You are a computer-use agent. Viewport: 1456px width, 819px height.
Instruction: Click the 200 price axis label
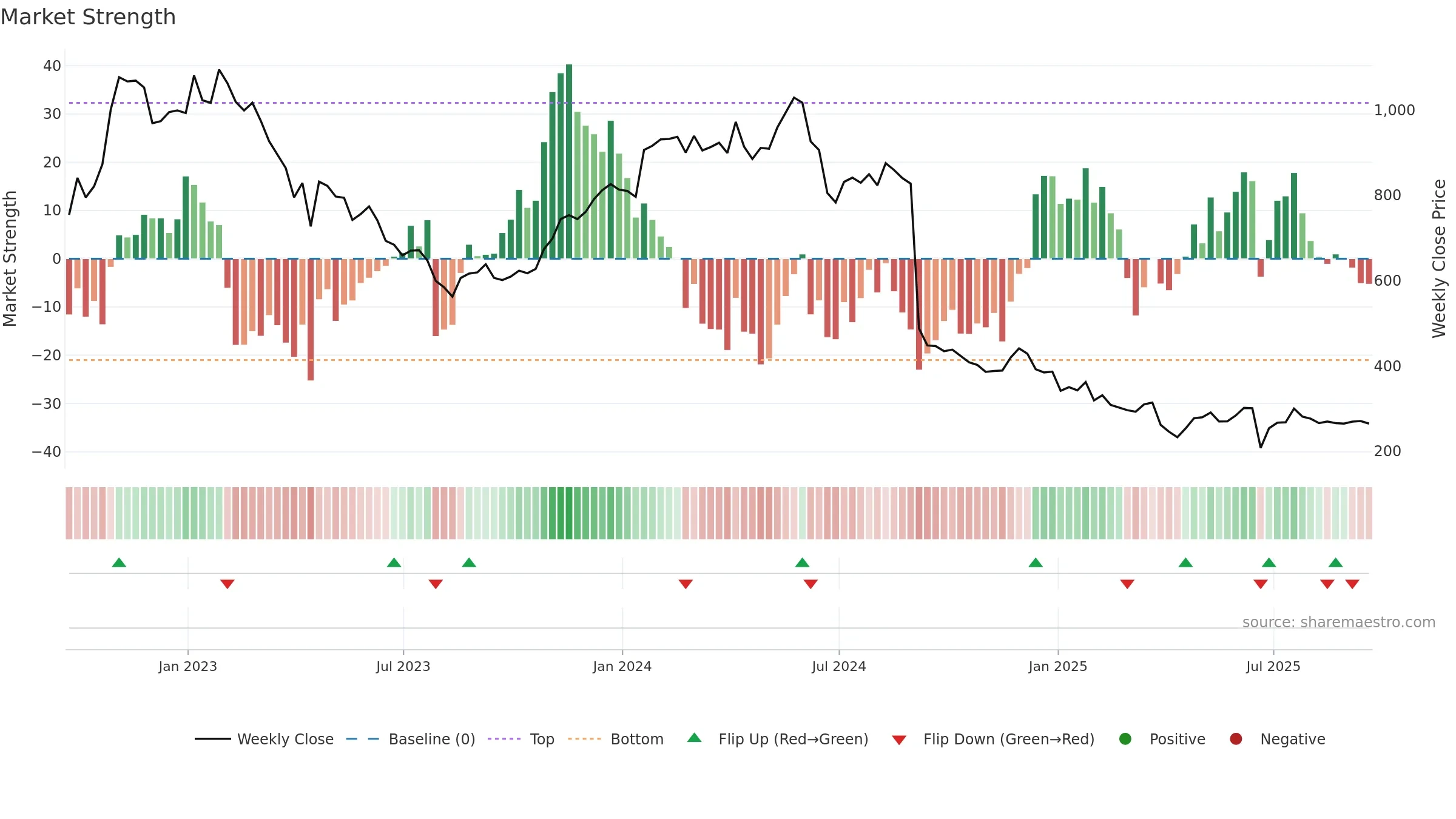coord(1387,451)
